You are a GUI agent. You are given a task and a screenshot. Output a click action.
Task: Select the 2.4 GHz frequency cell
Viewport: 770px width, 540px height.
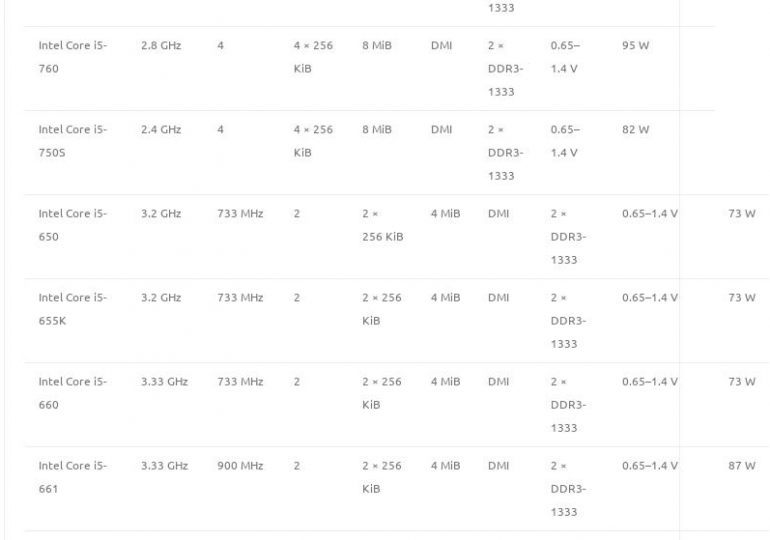click(160, 130)
